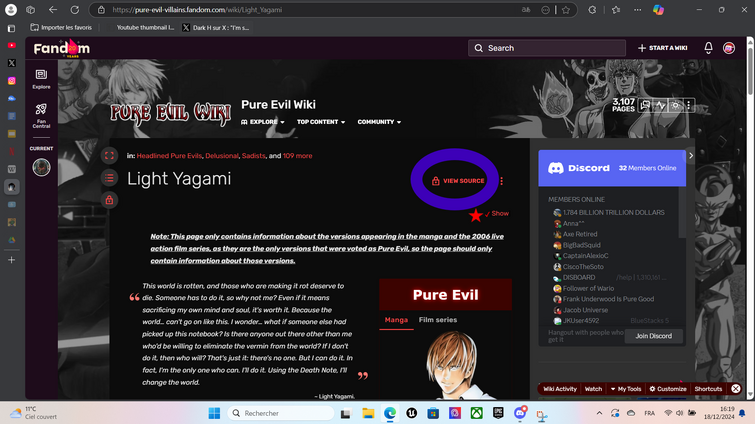755x424 pixels.
Task: Click taskbar Rechercher search box
Action: click(x=281, y=413)
